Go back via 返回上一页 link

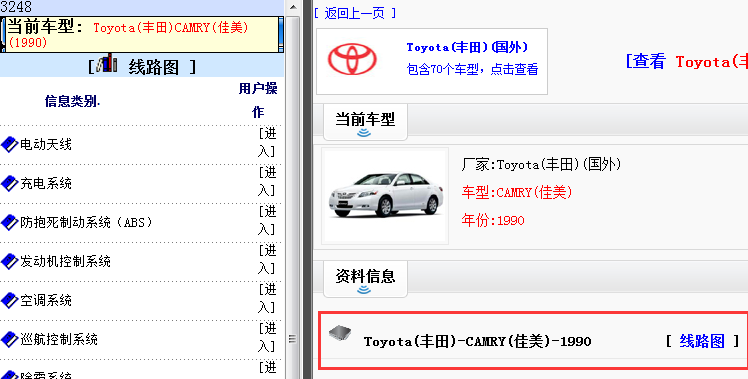(x=355, y=13)
